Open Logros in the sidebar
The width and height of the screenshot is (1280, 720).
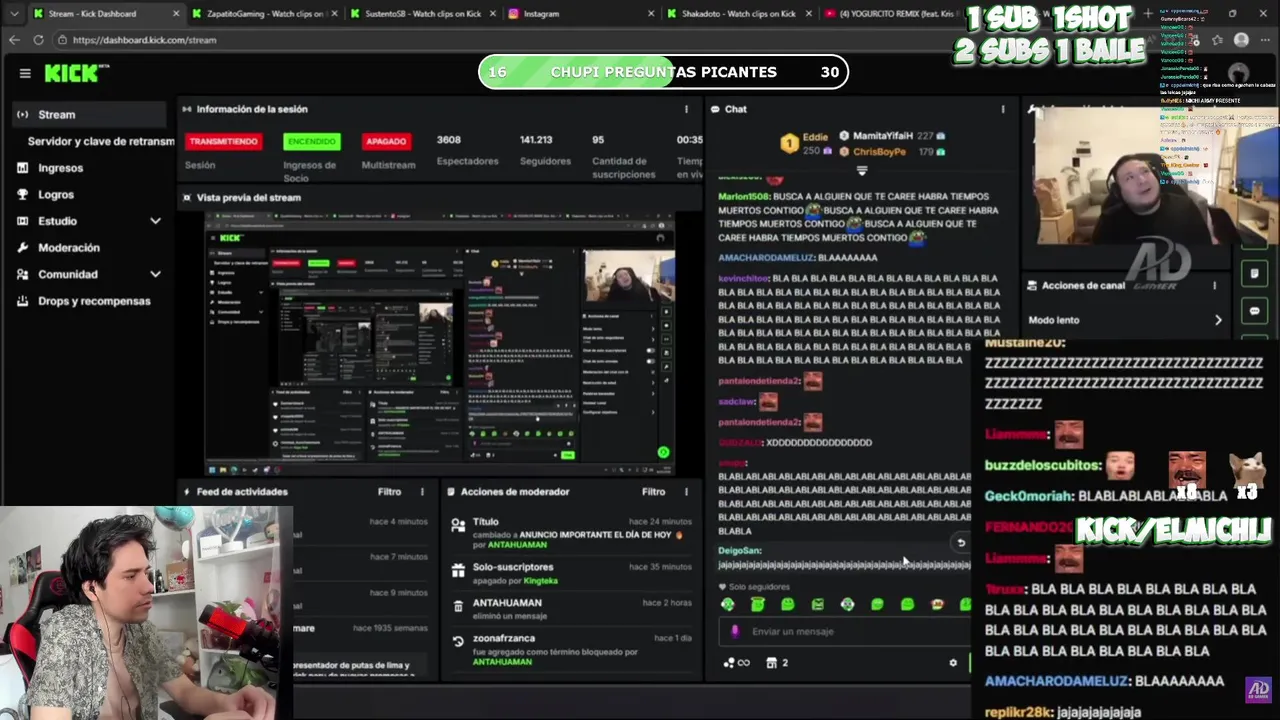[56, 194]
